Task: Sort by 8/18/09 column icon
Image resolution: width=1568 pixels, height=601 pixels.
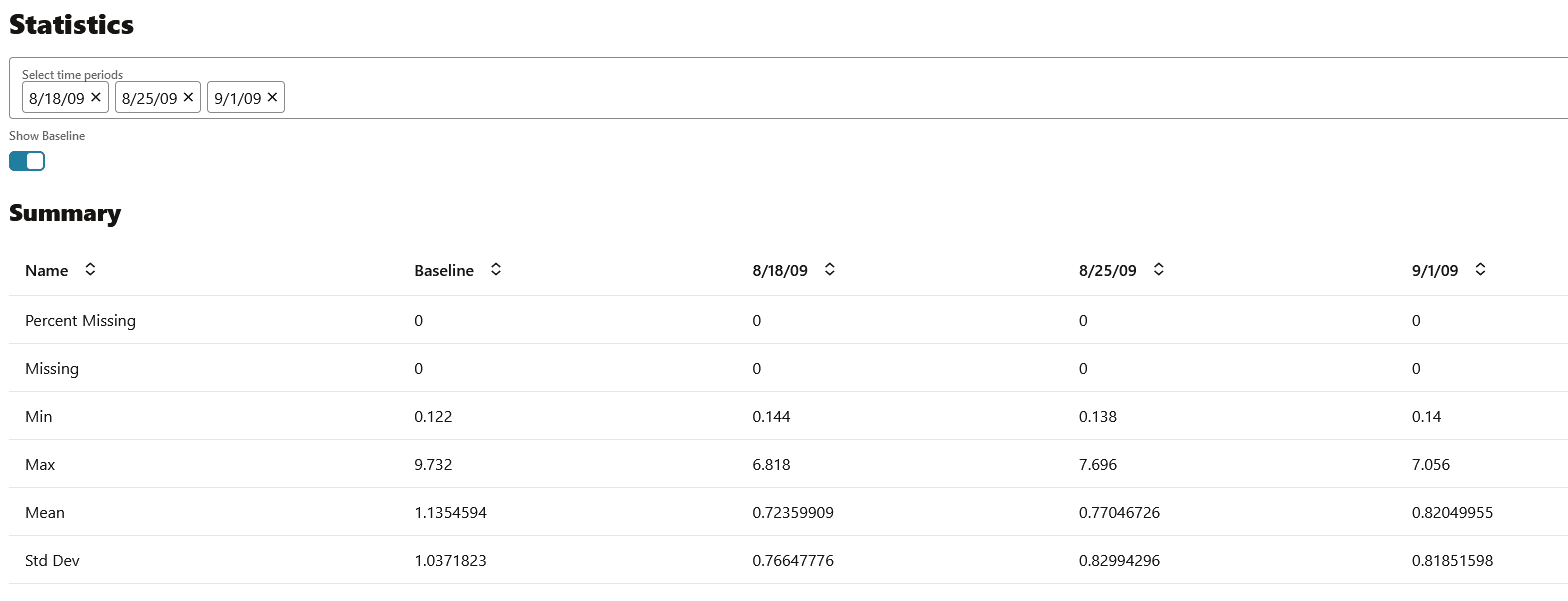Action: coord(829,270)
